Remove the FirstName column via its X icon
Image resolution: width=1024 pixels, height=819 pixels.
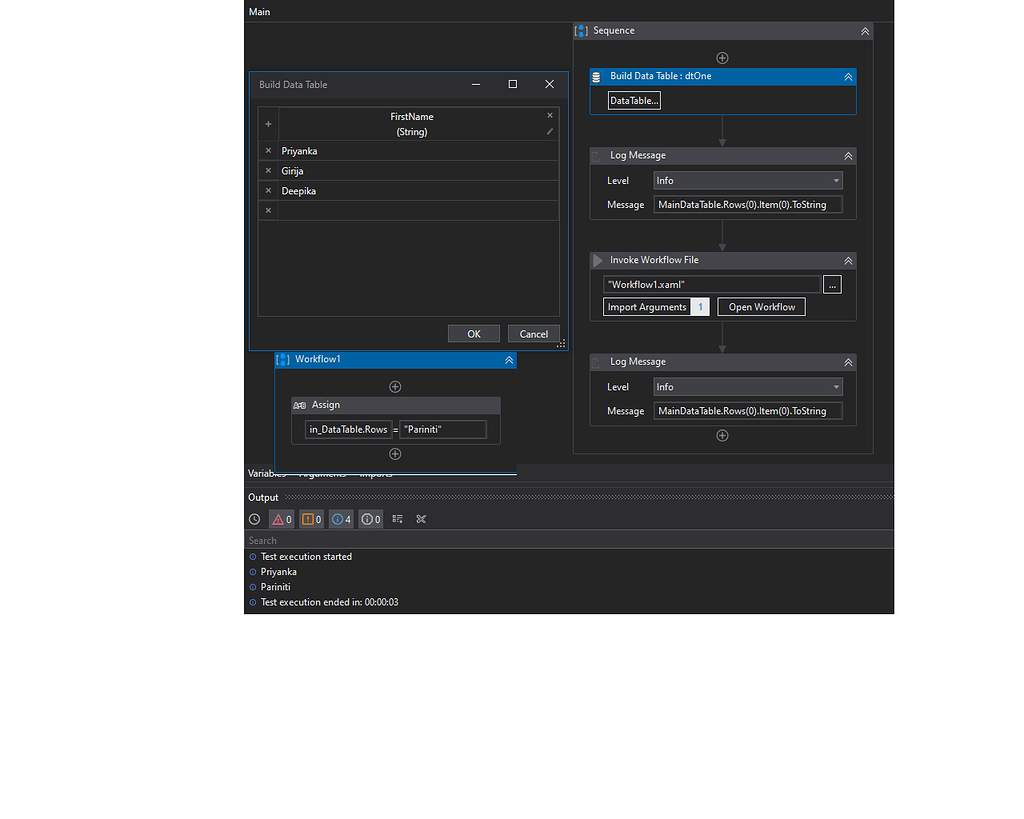pos(550,115)
